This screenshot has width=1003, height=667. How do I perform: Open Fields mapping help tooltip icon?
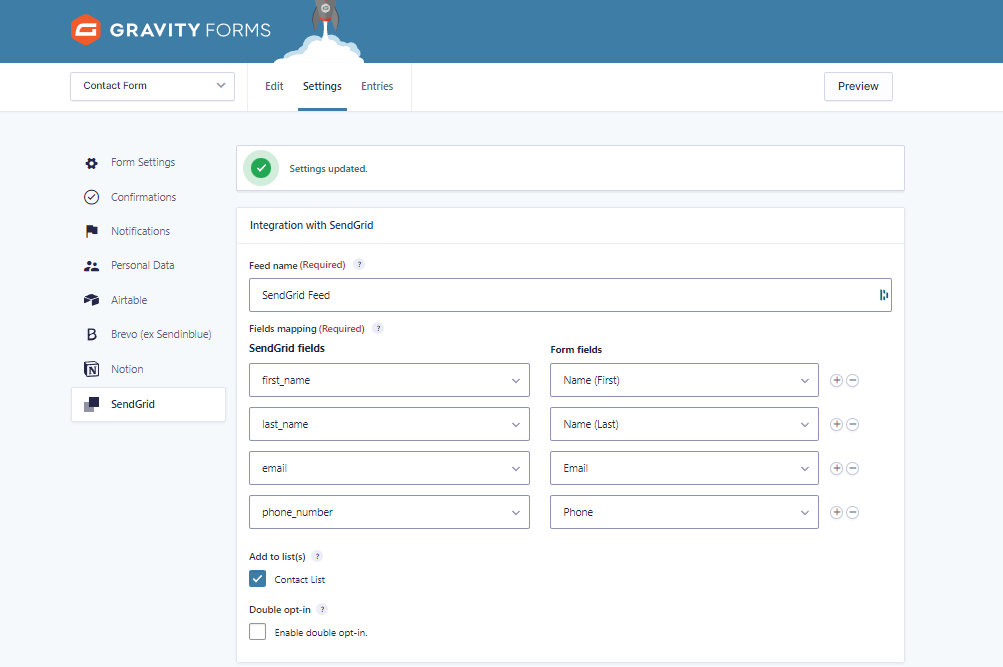pos(378,328)
